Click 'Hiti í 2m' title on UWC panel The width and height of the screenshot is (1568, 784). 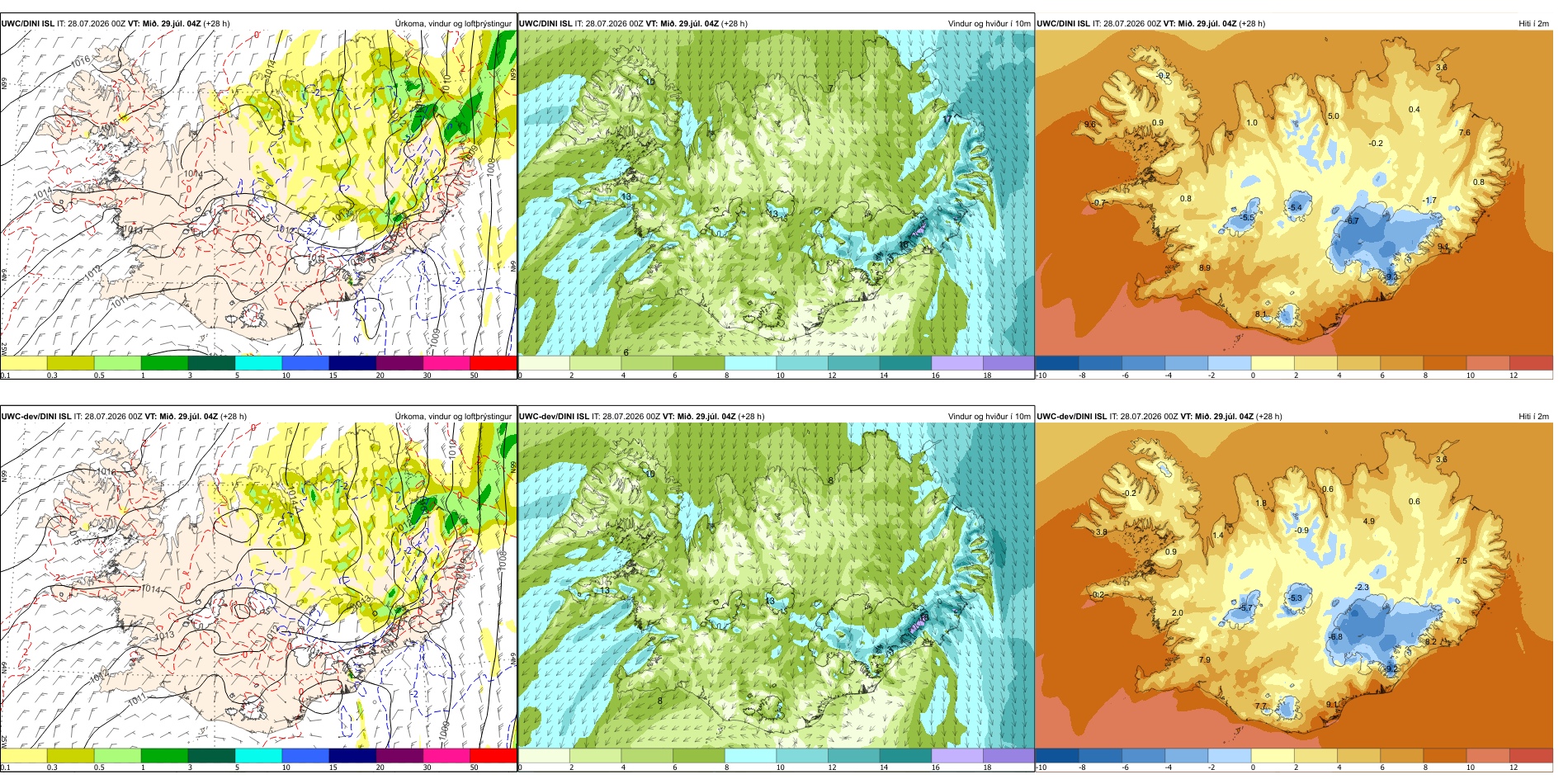tap(1533, 24)
